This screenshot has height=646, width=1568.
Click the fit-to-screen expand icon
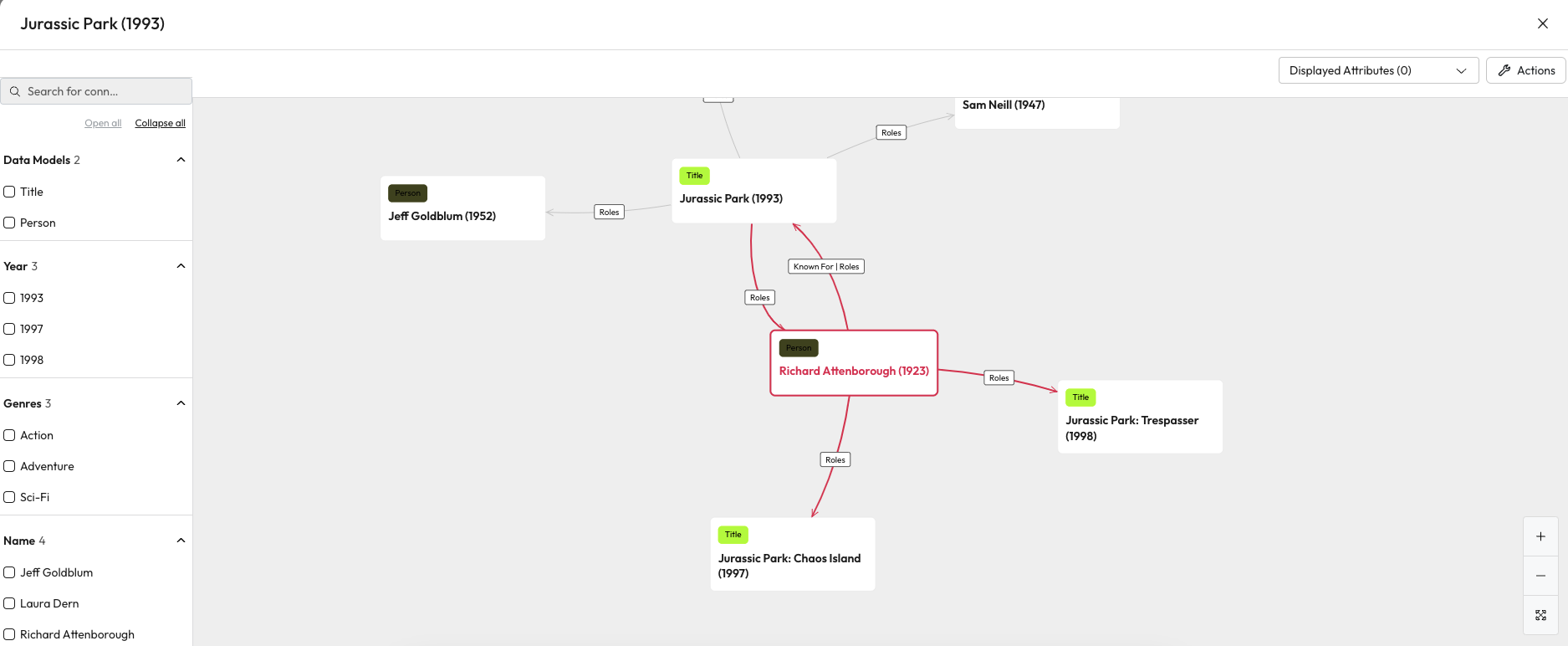[1540, 615]
